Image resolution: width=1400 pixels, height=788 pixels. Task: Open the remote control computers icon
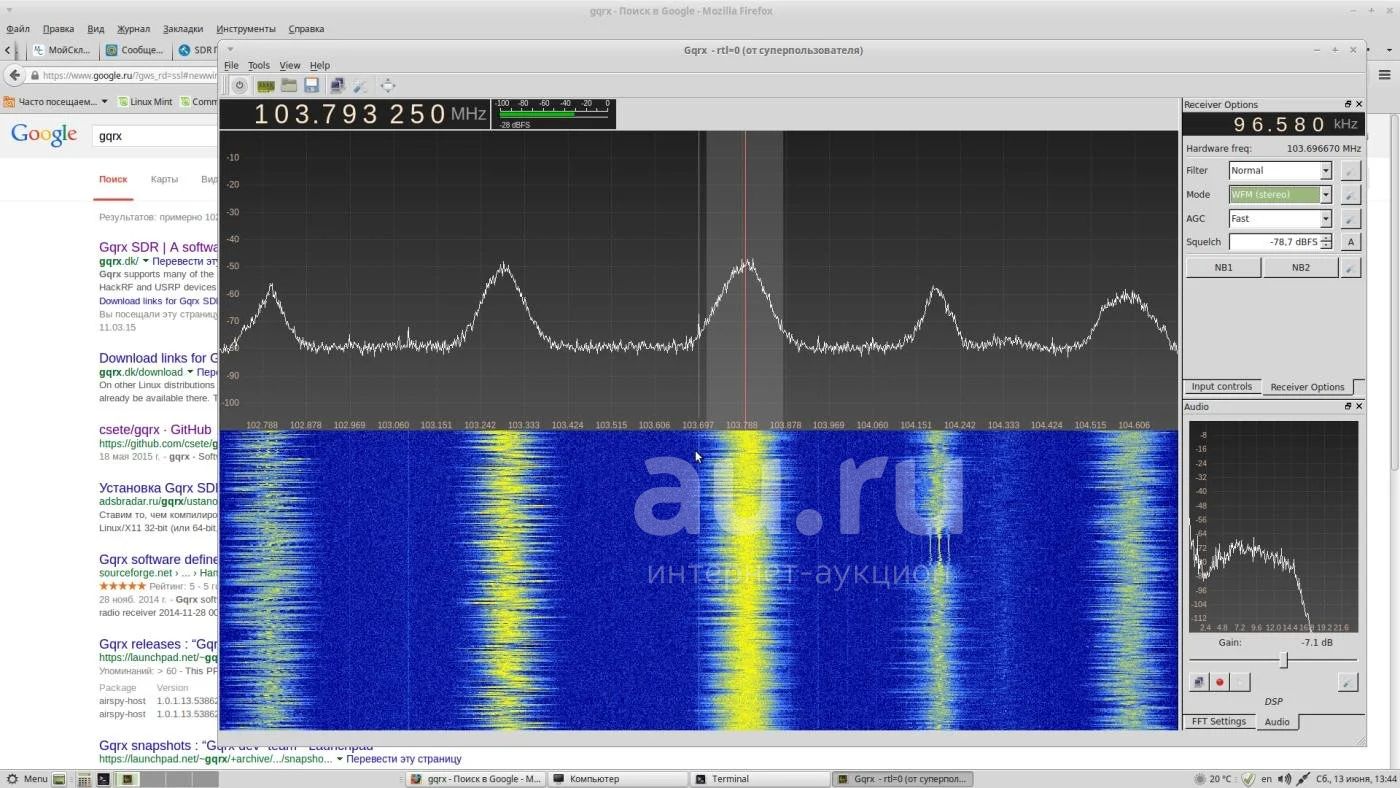pos(338,86)
